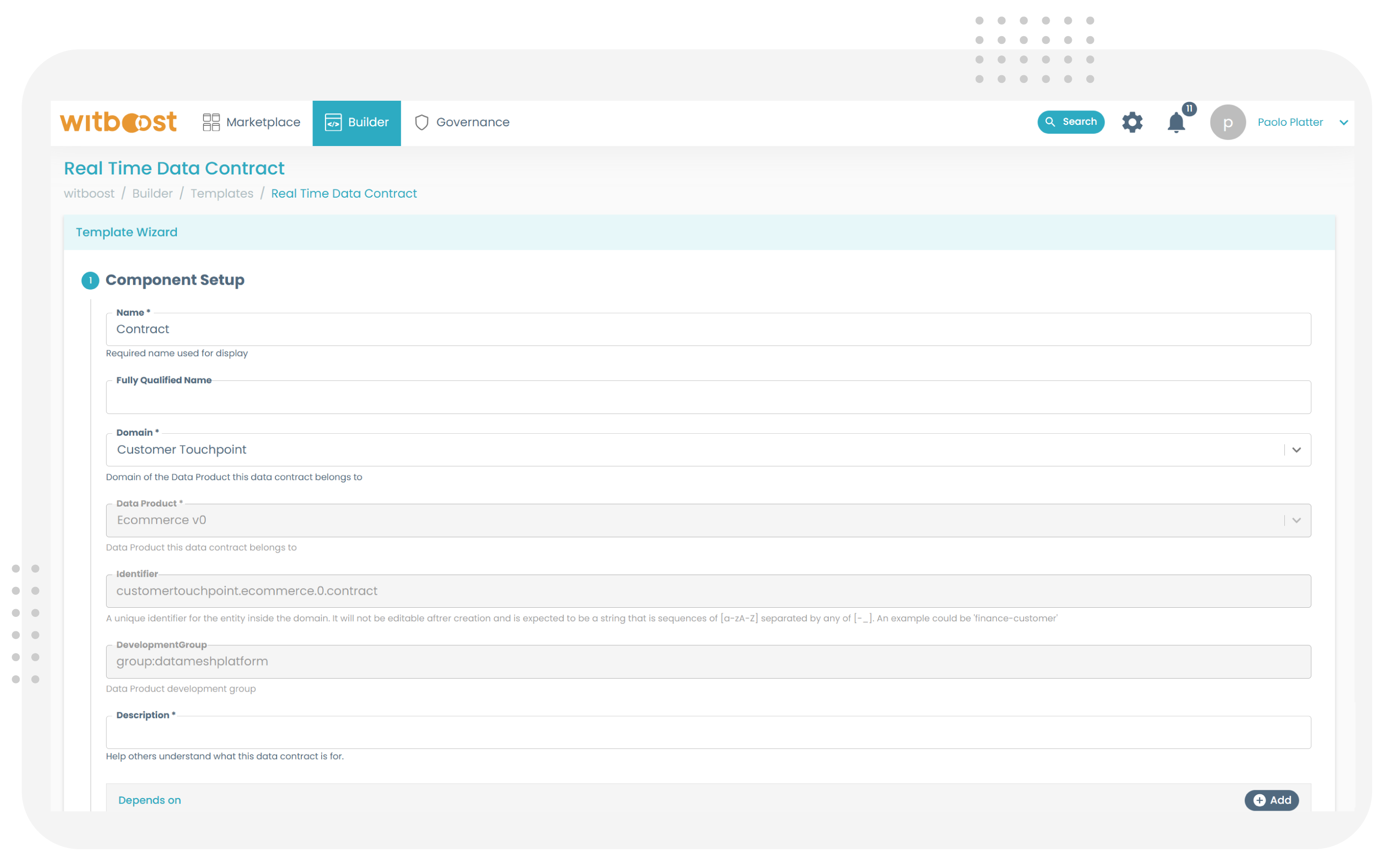Click the Add button under Depends on
The width and height of the screenshot is (1389, 868).
point(1271,800)
